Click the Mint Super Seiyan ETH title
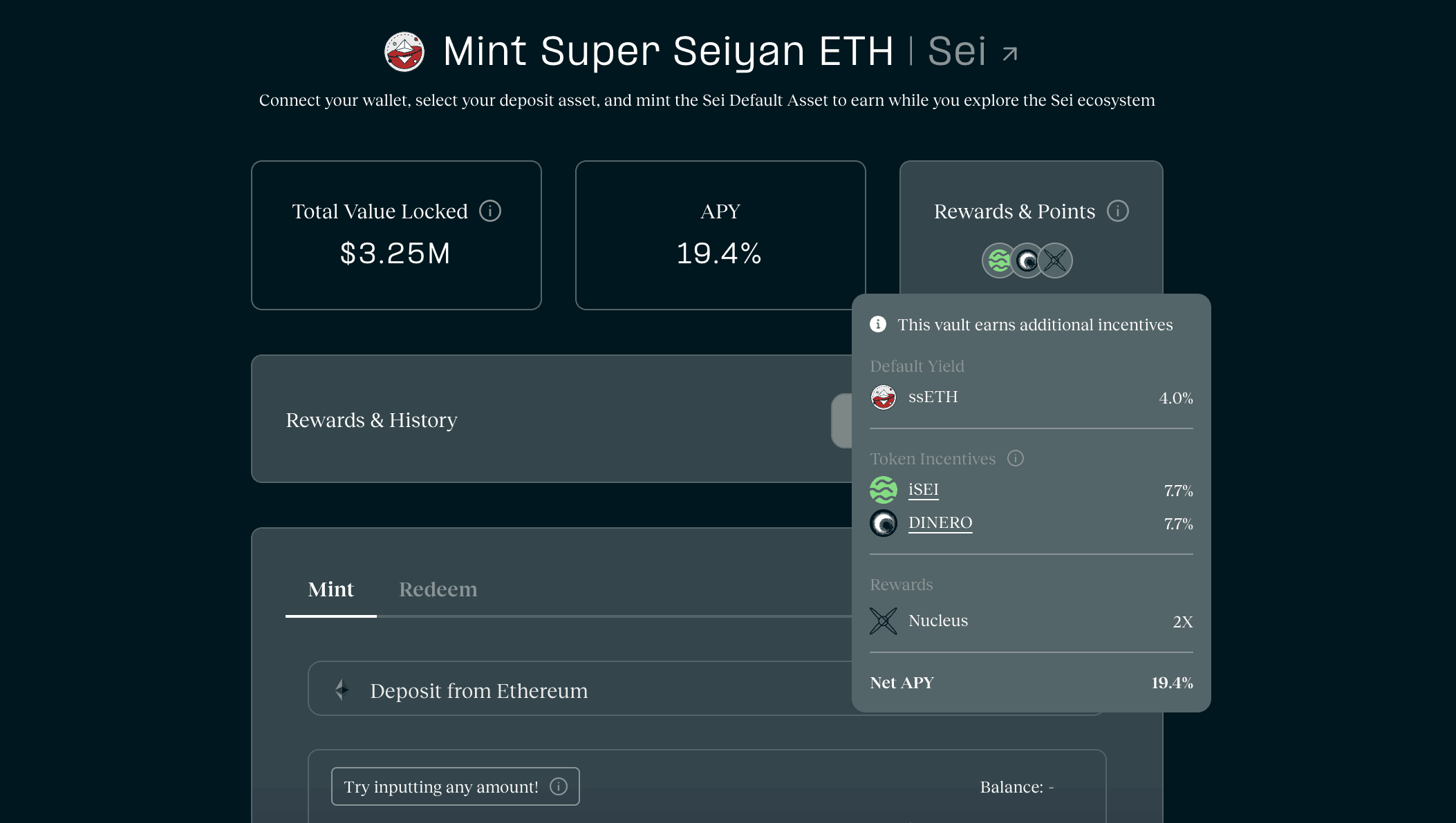The height and width of the screenshot is (823, 1456). (x=669, y=52)
